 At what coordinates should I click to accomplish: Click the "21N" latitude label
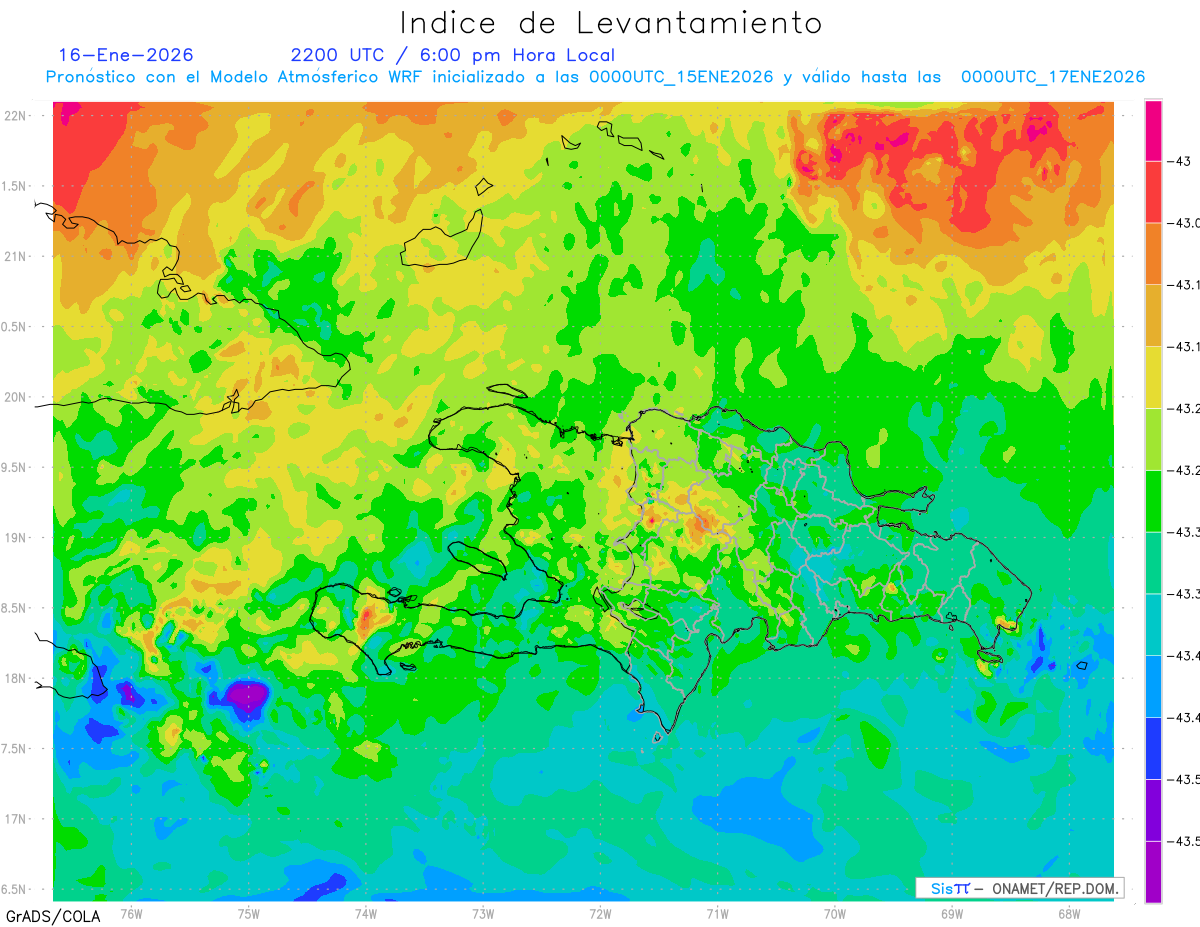point(17,256)
